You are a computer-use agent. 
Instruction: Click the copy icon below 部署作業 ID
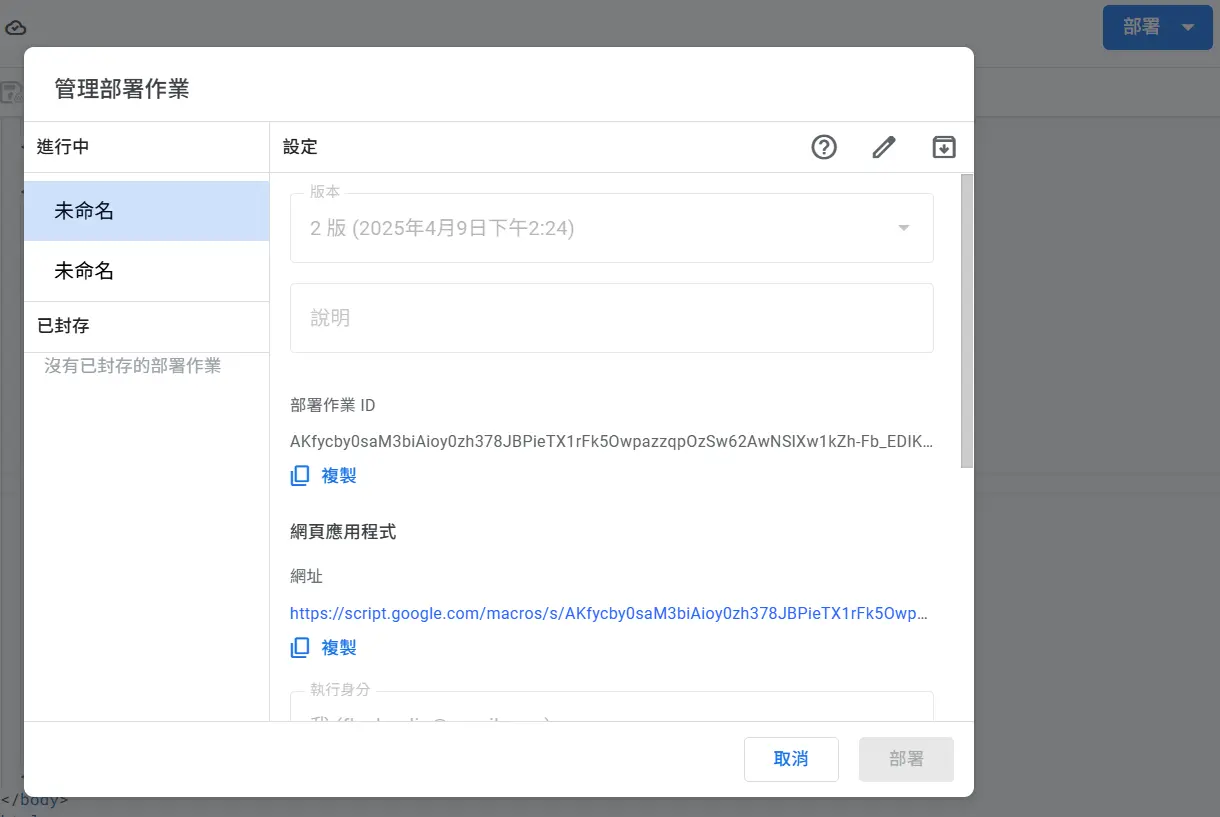tap(300, 476)
